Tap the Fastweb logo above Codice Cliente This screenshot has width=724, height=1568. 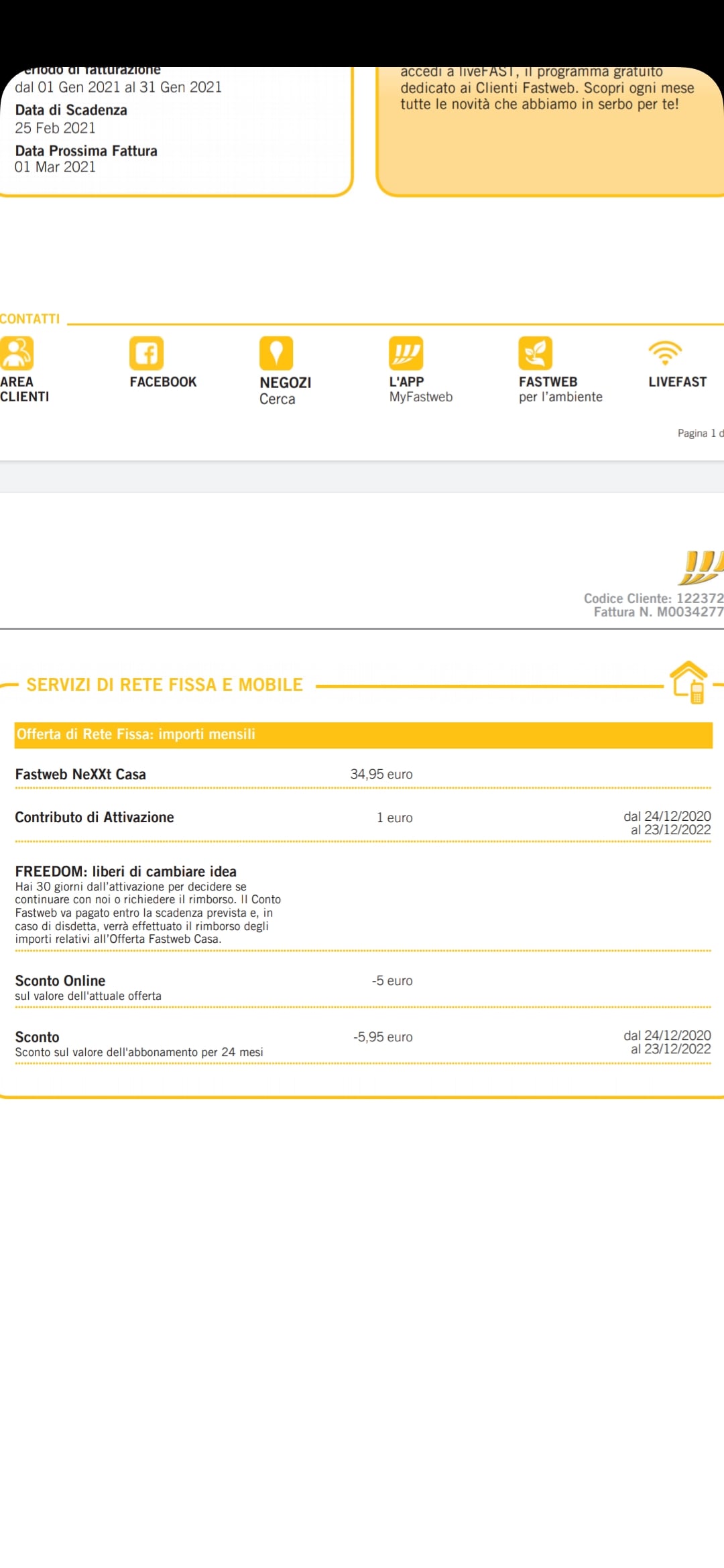click(x=701, y=568)
